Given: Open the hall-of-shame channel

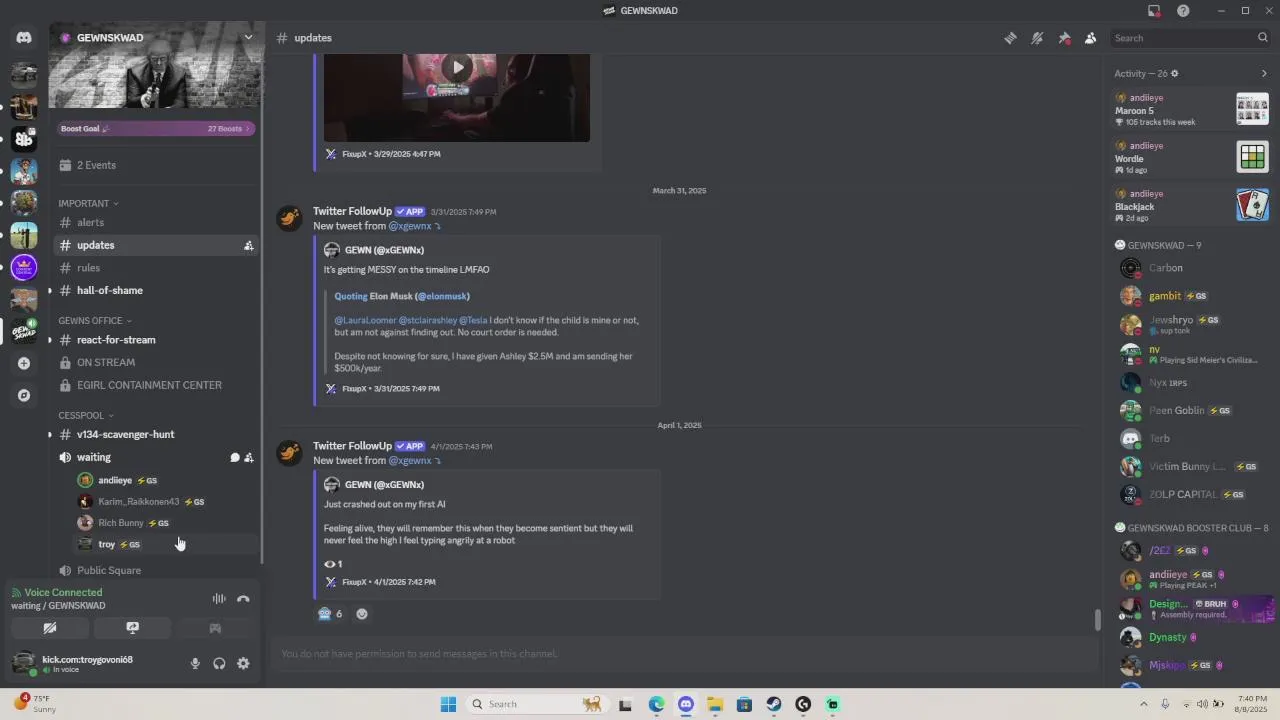Looking at the screenshot, I should tap(156, 290).
